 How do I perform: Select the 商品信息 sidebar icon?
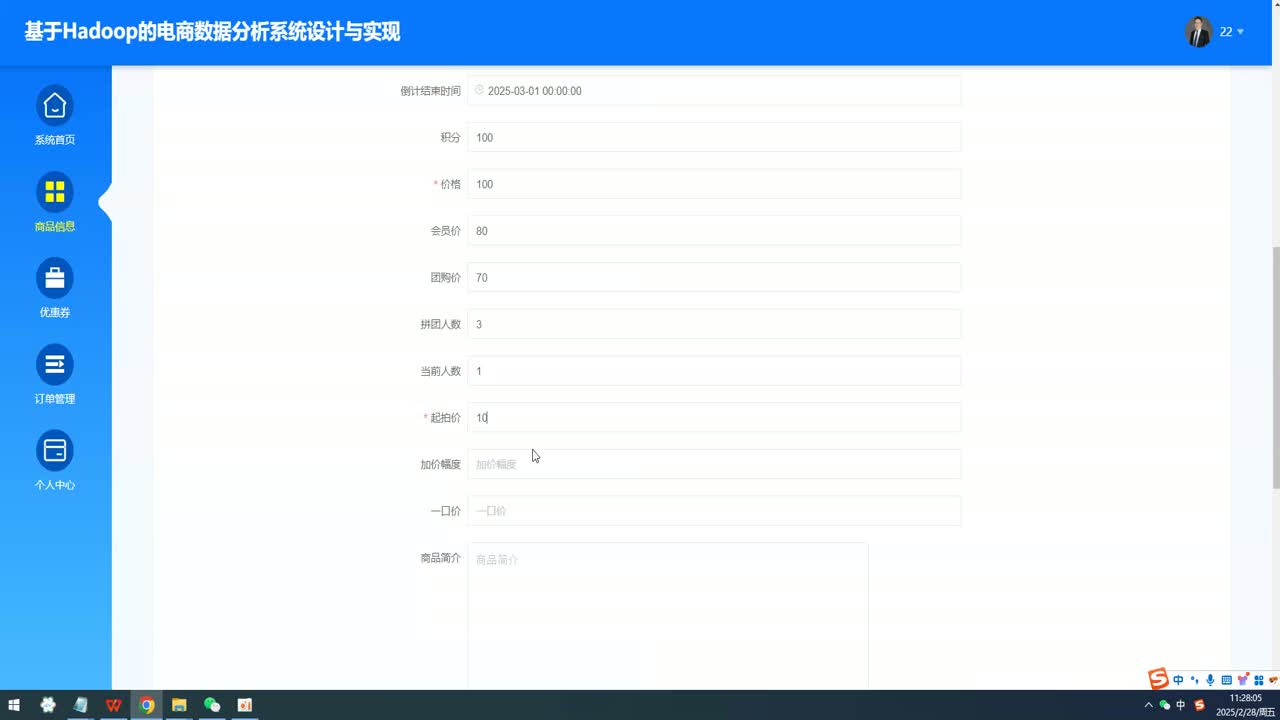point(55,191)
